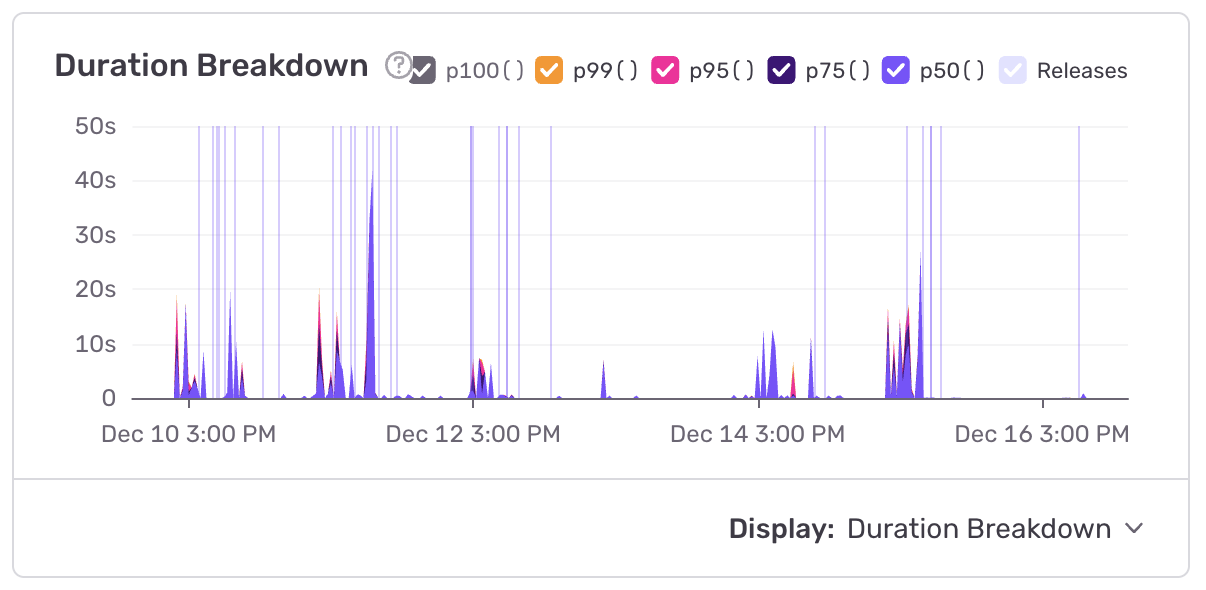Hide the p75() series via its checkbox
Screen dimensions: 1206x590
coord(781,70)
